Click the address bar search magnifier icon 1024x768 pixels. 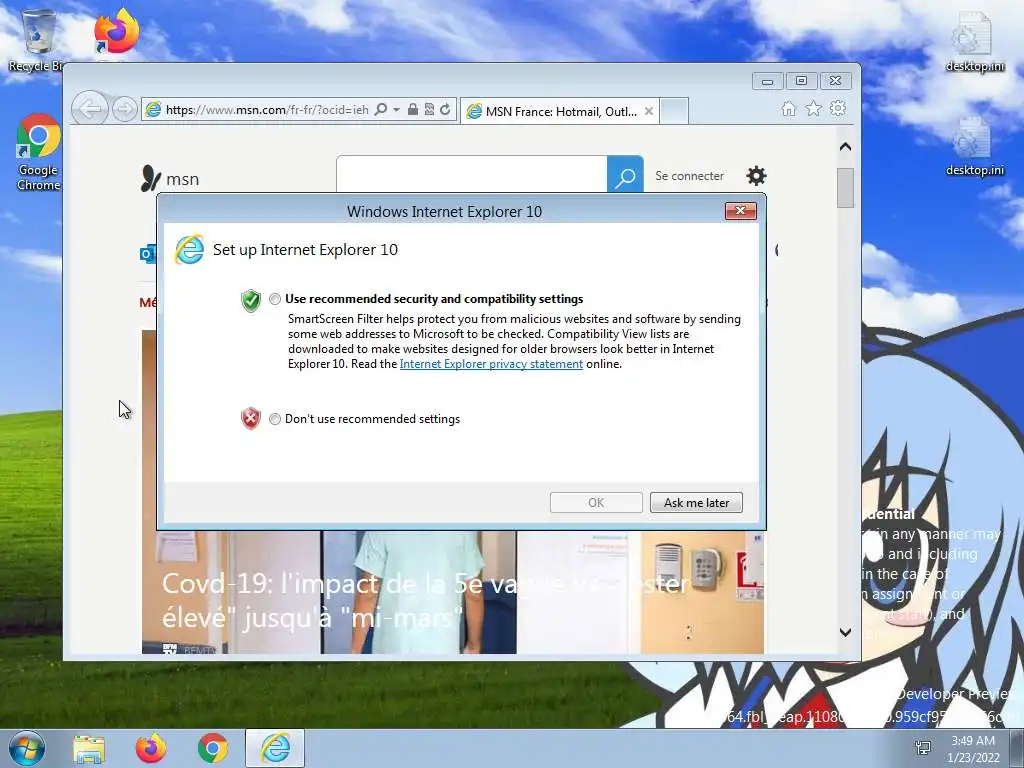381,110
